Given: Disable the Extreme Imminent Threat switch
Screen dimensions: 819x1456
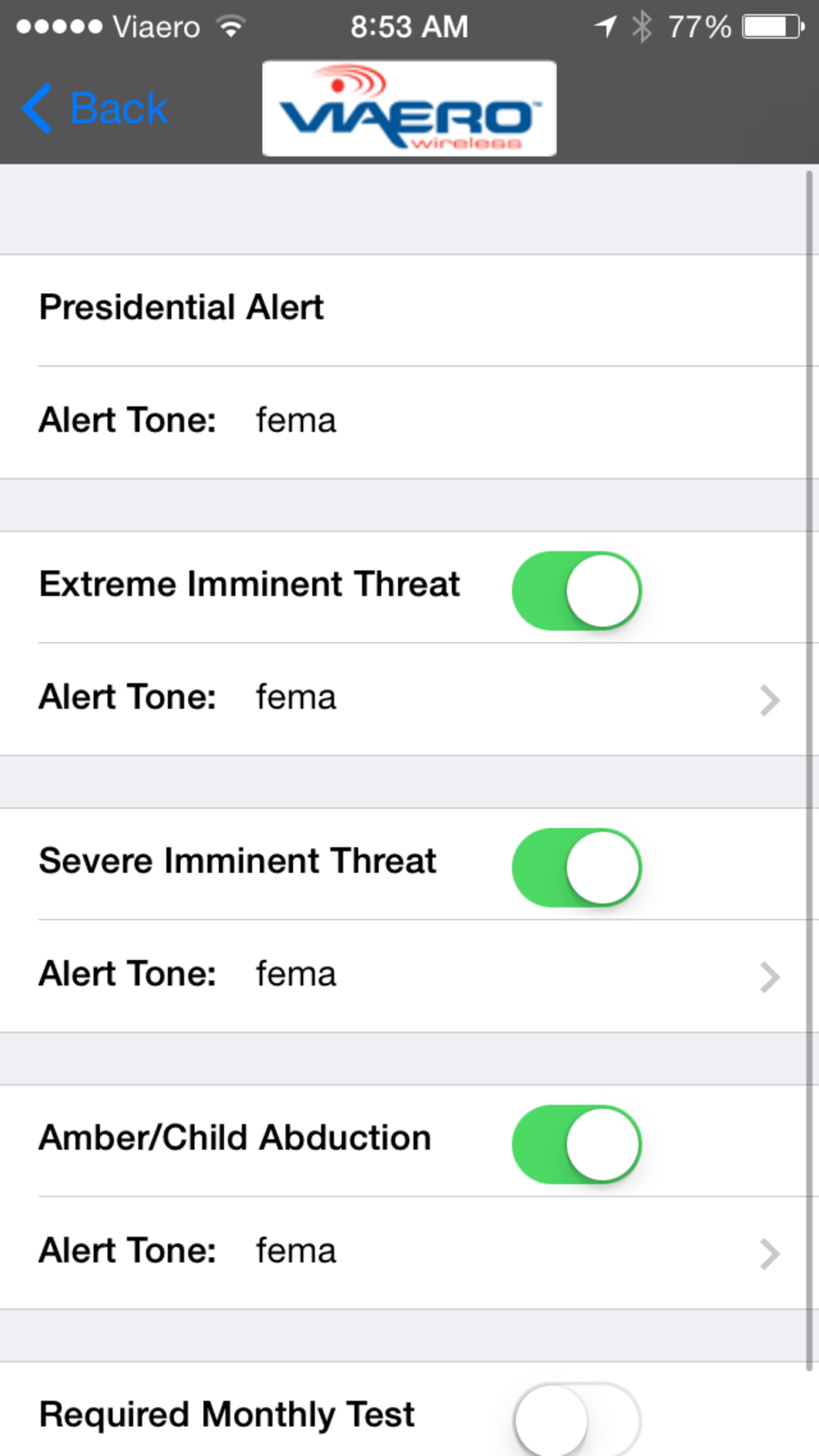Looking at the screenshot, I should click(x=577, y=590).
